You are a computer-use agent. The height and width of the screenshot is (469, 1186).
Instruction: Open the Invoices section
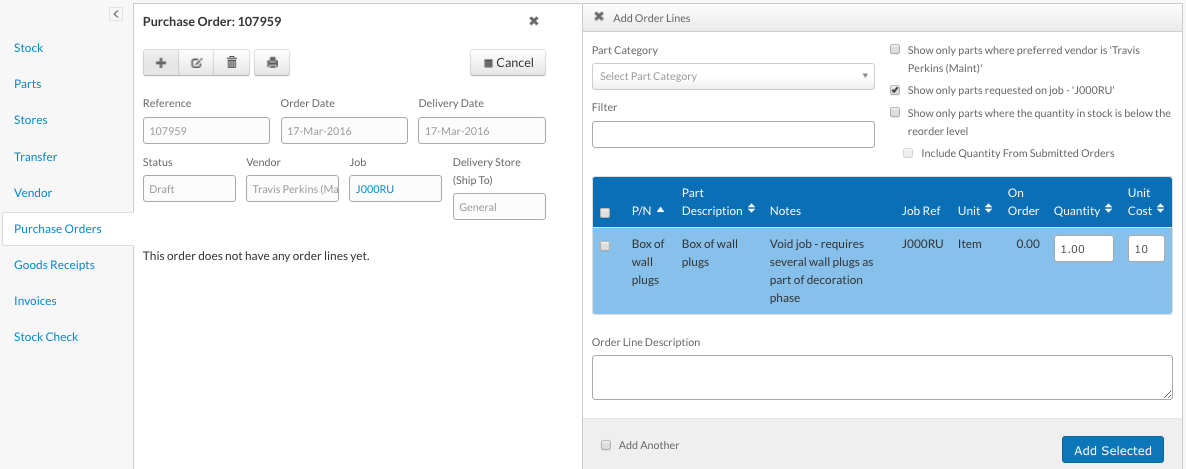point(36,301)
